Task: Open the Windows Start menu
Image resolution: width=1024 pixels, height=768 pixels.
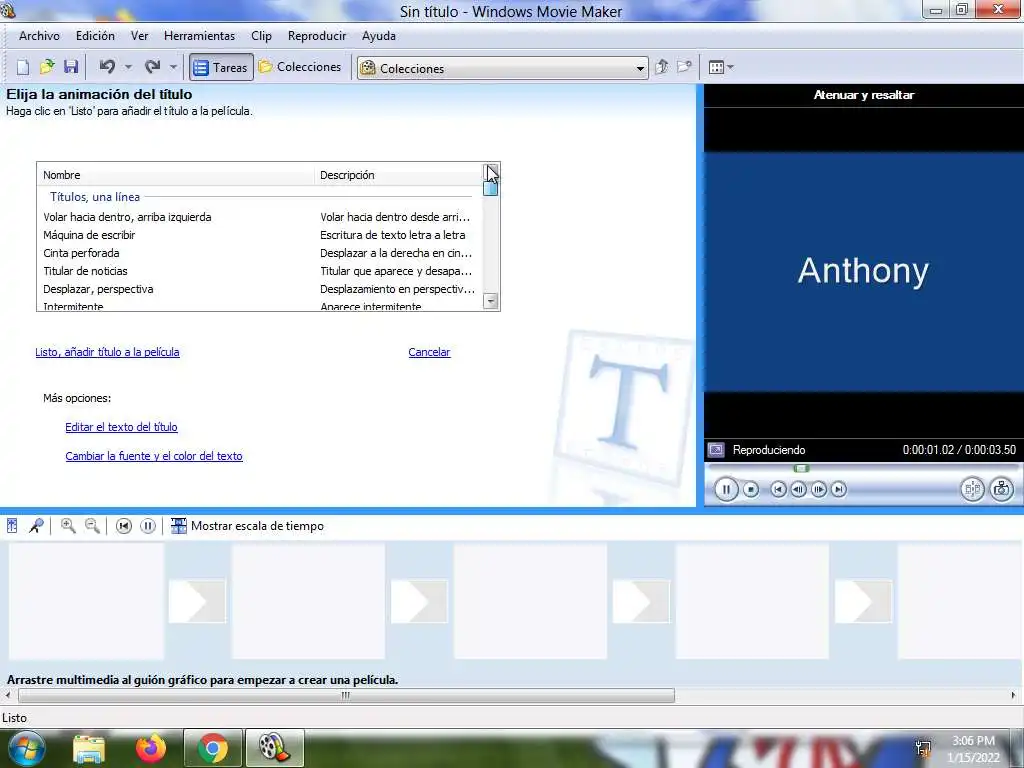Action: (25, 748)
